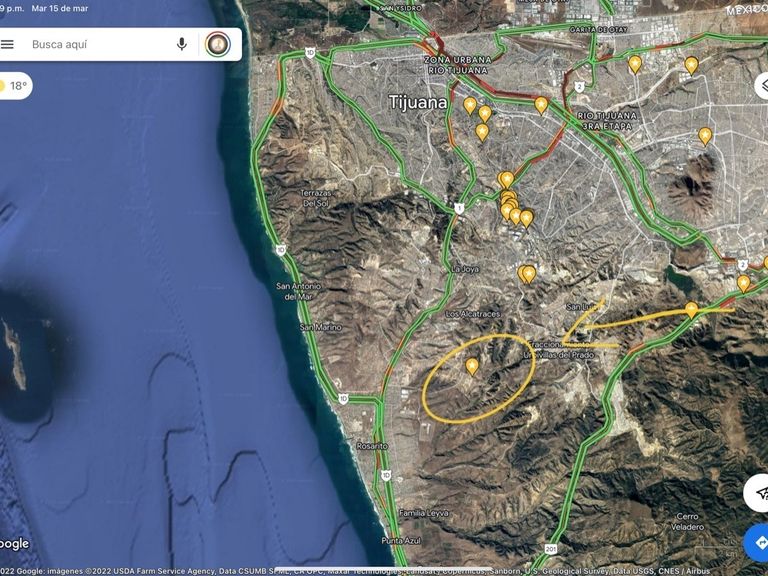Viewport: 768px width, 576px height.
Task: Tap the my location arrow button
Action: 758,493
